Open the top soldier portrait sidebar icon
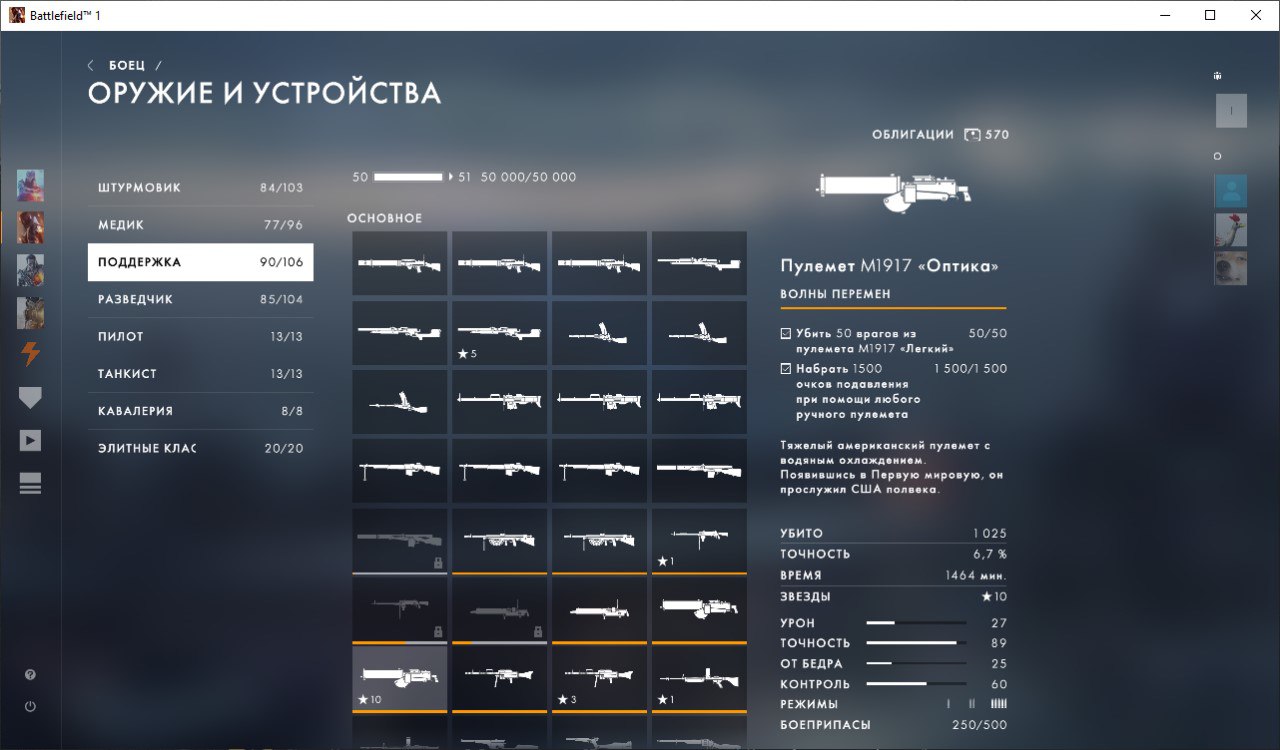The width and height of the screenshot is (1280, 750). [x=30, y=185]
